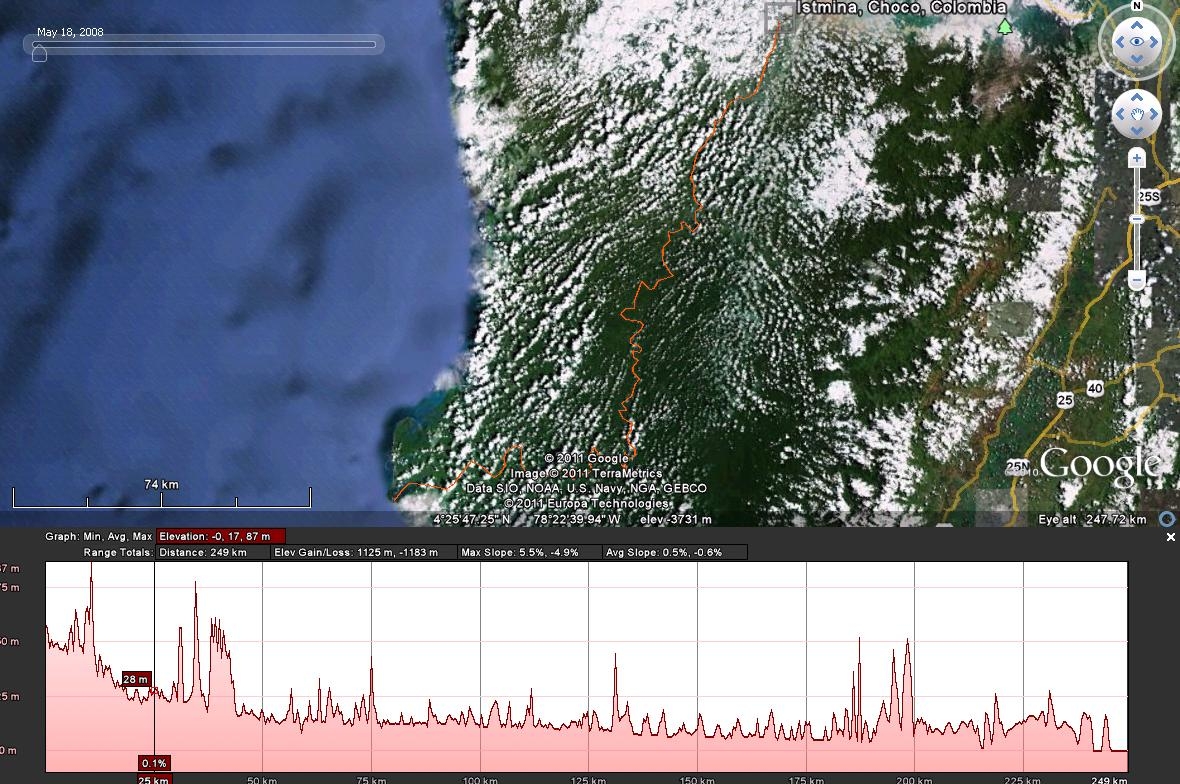Click the green tree placemark icon
Viewport: 1180px width, 784px height.
[x=1004, y=26]
